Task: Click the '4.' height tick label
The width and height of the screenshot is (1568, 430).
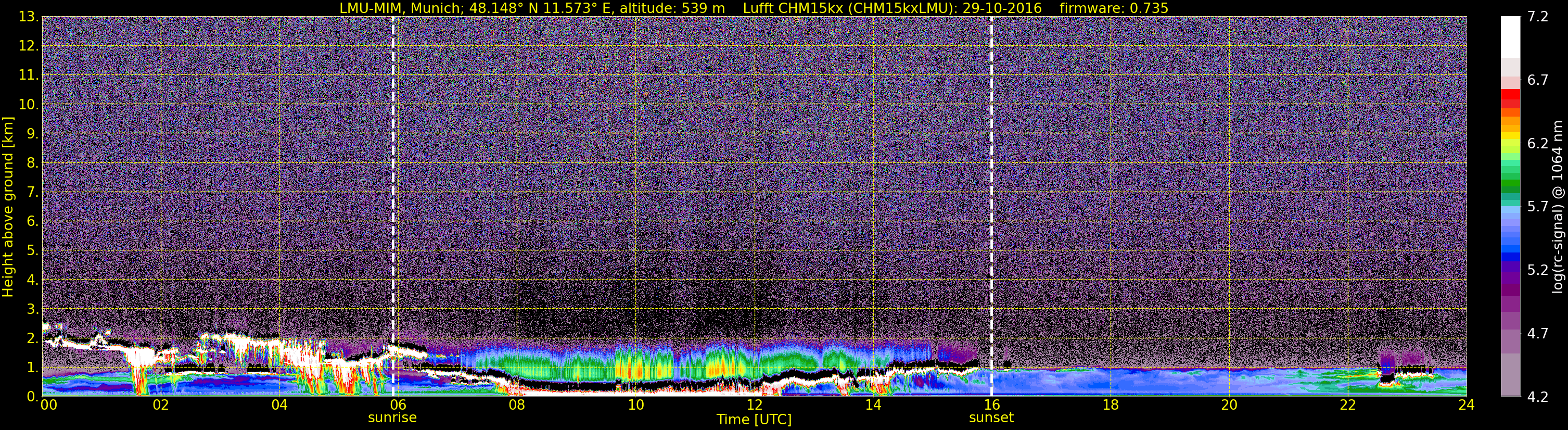Action: pos(32,280)
